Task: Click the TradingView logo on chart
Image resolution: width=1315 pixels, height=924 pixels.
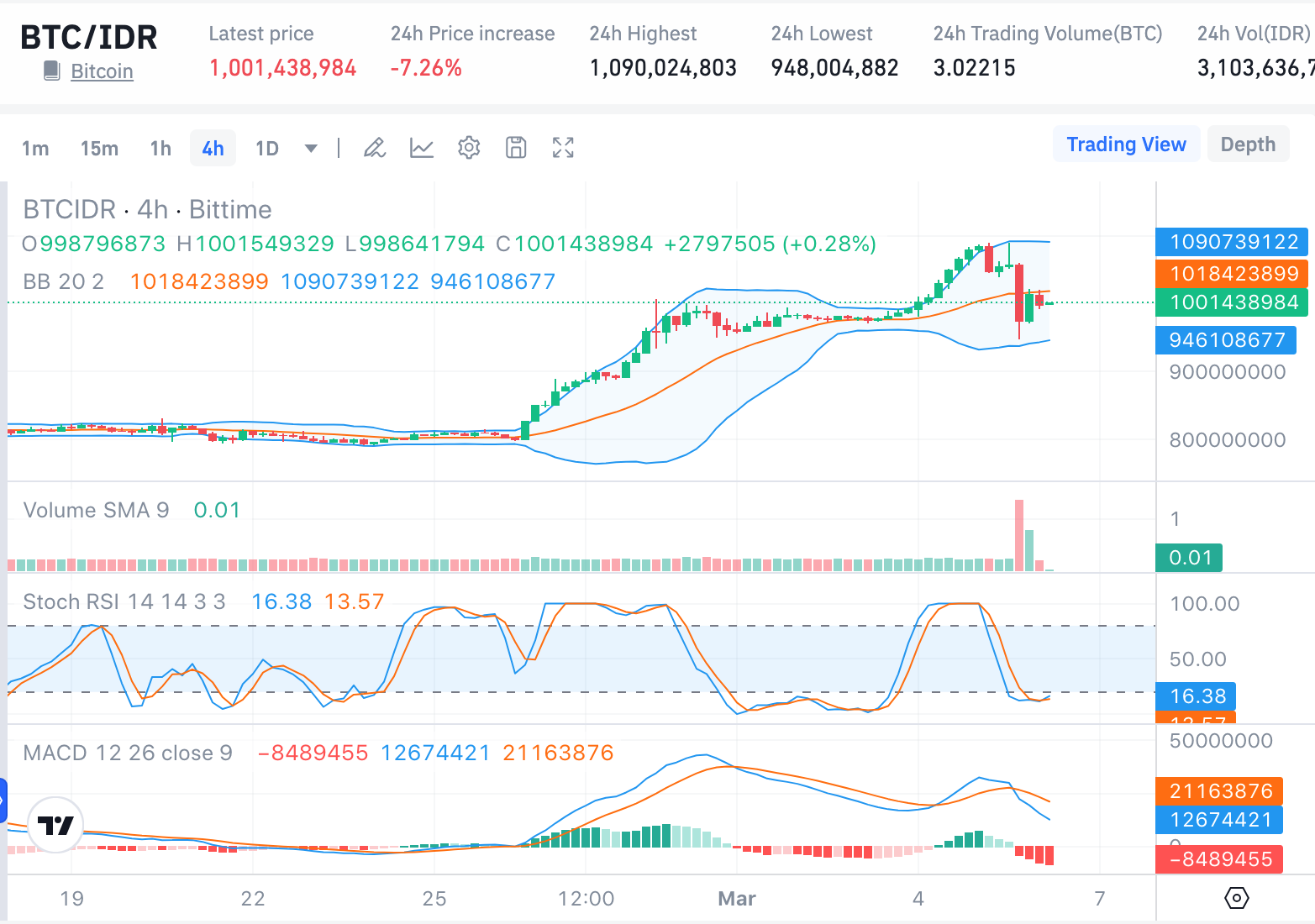Action: (x=56, y=825)
